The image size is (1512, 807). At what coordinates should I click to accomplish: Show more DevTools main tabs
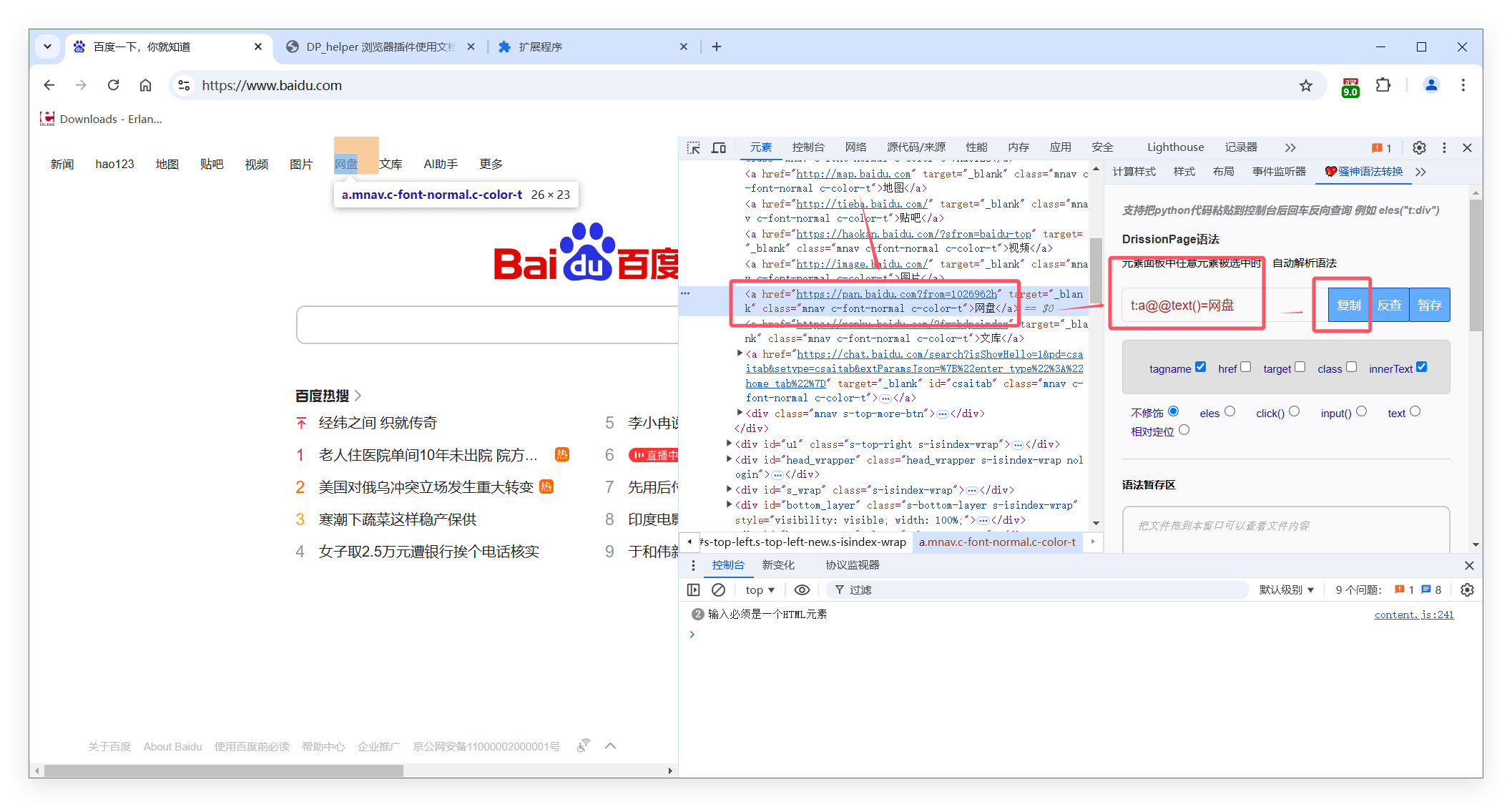pos(1290,147)
